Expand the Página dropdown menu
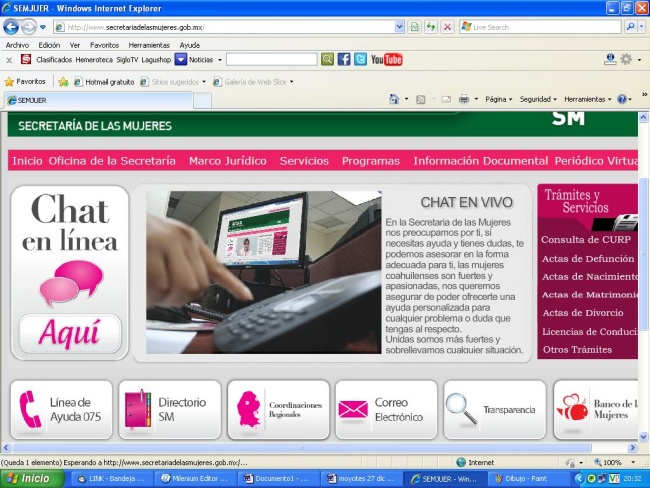The width and height of the screenshot is (650, 488). coord(498,100)
